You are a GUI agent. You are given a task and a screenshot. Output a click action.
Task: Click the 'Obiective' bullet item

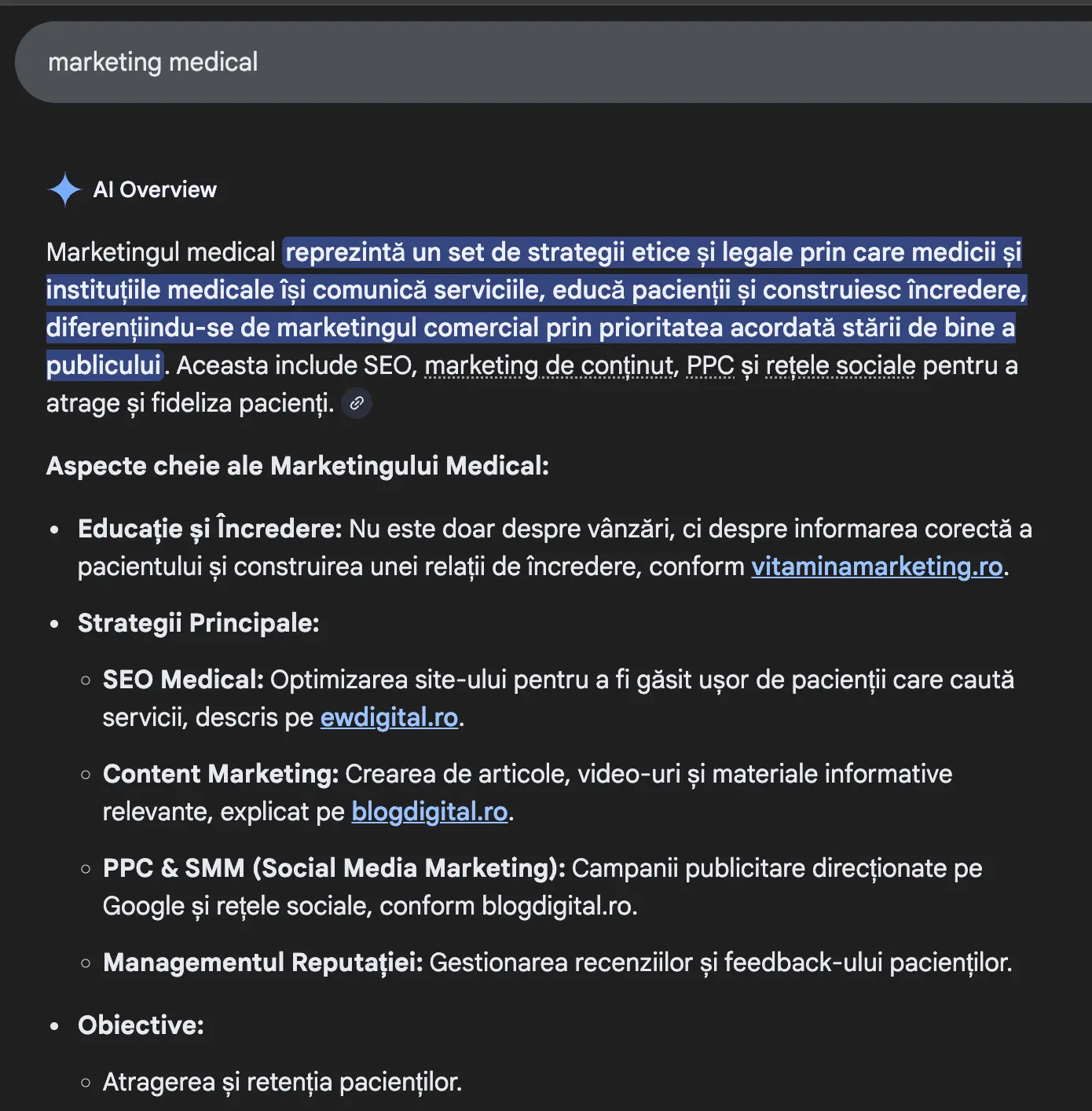140,1025
